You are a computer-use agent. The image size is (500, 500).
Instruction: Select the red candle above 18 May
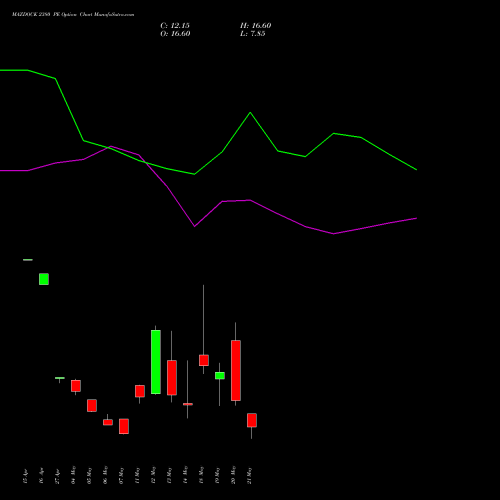tap(204, 360)
